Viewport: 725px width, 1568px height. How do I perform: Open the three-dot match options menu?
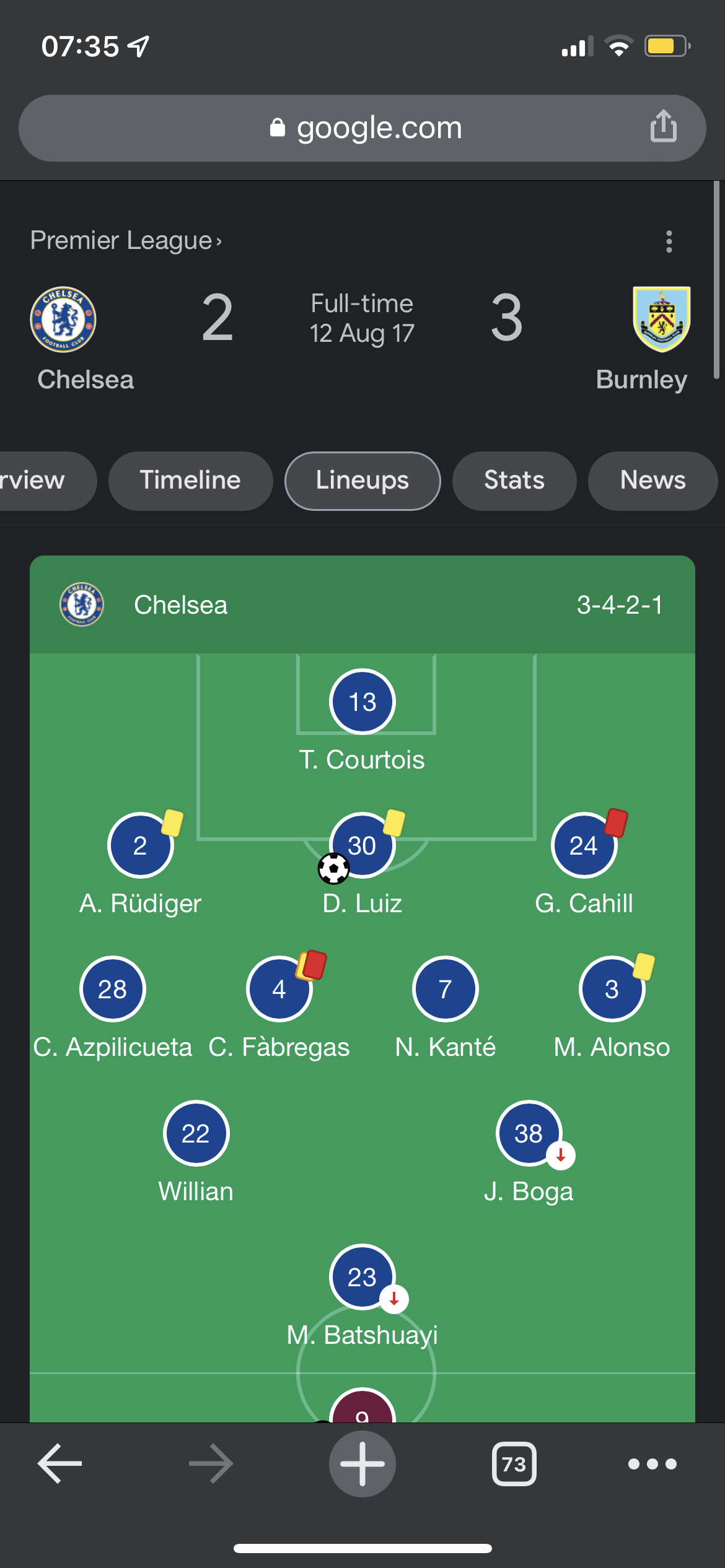pyautogui.click(x=669, y=241)
